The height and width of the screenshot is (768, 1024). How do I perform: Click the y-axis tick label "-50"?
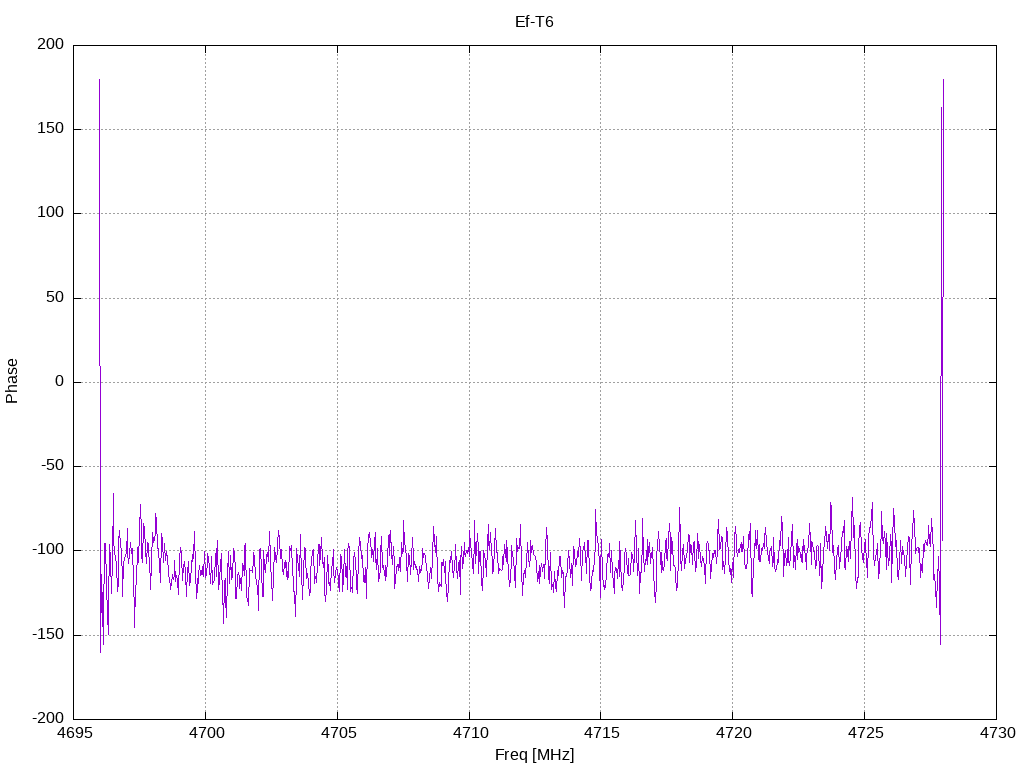(x=52, y=466)
